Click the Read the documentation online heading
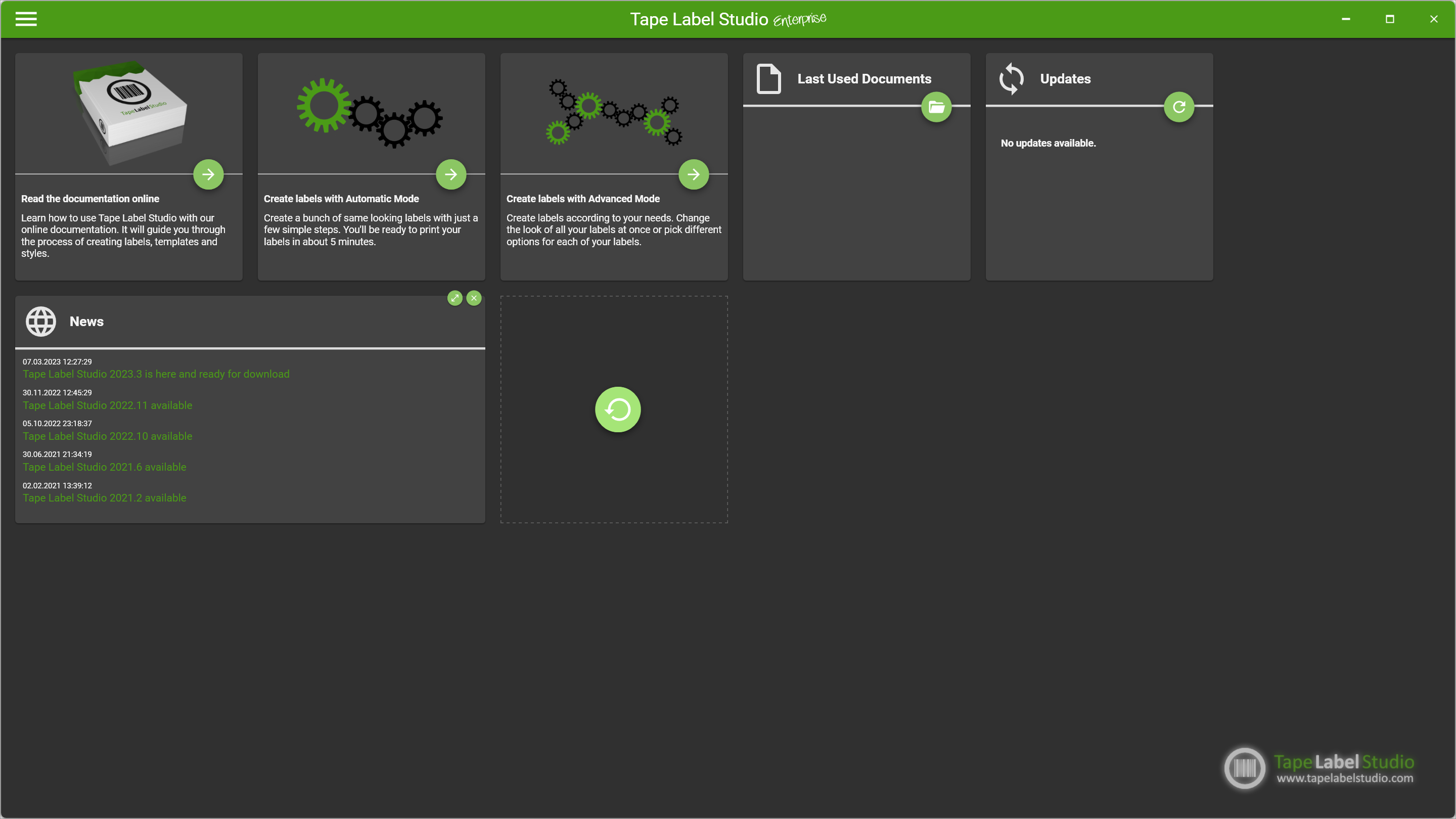Screen dimensions: 1456x819 coord(90,199)
